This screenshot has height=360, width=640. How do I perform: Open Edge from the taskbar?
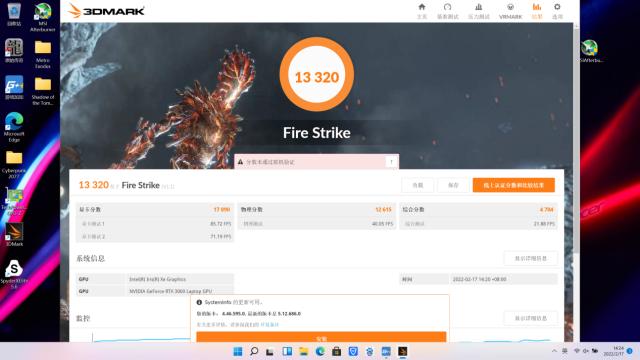(320, 351)
